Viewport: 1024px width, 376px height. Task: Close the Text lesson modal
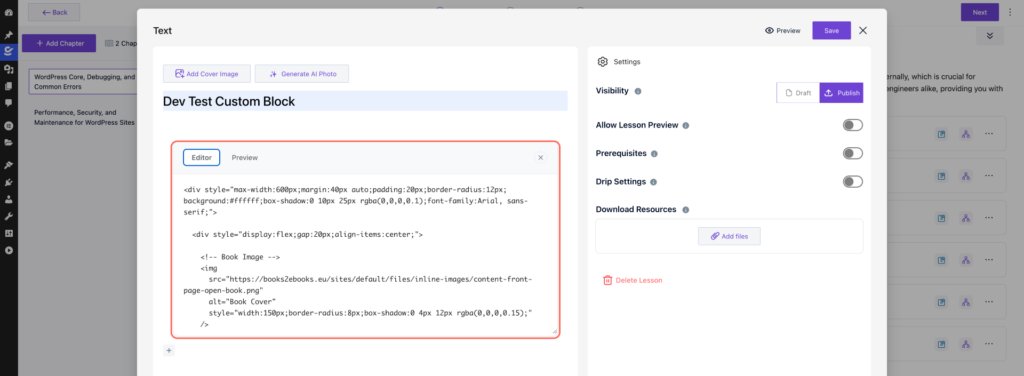point(863,30)
